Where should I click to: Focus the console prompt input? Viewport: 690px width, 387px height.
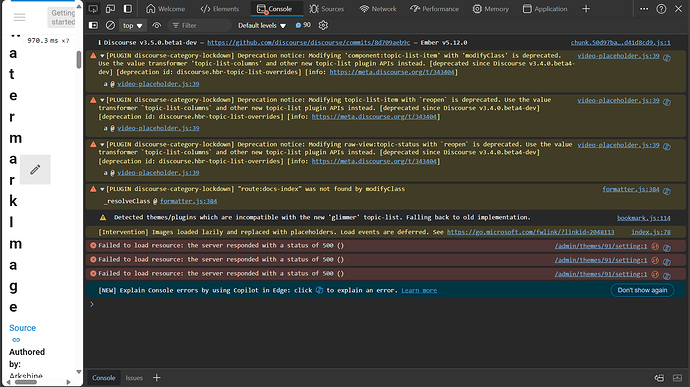(387, 304)
